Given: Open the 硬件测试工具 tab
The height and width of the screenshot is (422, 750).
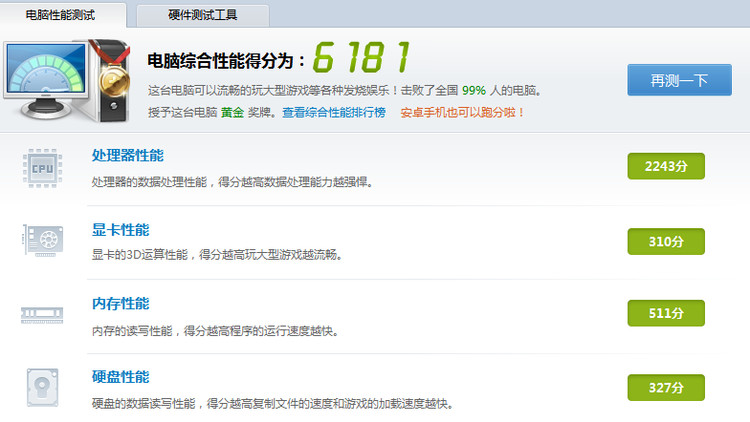Looking at the screenshot, I should [x=203, y=15].
